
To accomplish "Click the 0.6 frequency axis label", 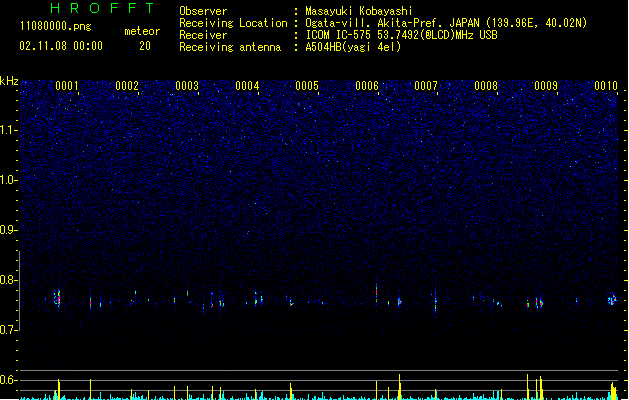I will pyautogui.click(x=8, y=380).
